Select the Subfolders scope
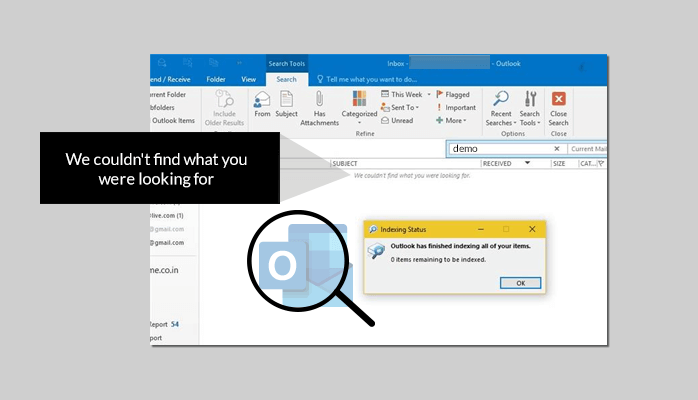This screenshot has width=698, height=400. click(163, 107)
